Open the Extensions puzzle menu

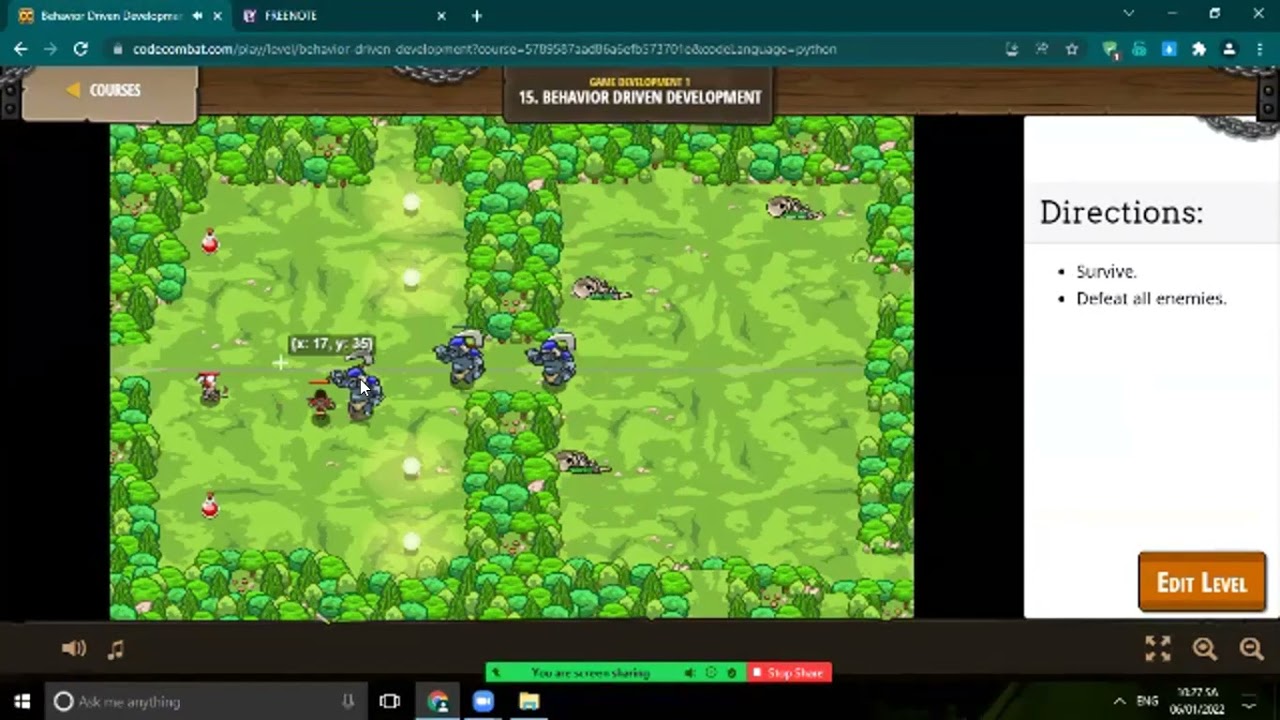[x=1198, y=48]
